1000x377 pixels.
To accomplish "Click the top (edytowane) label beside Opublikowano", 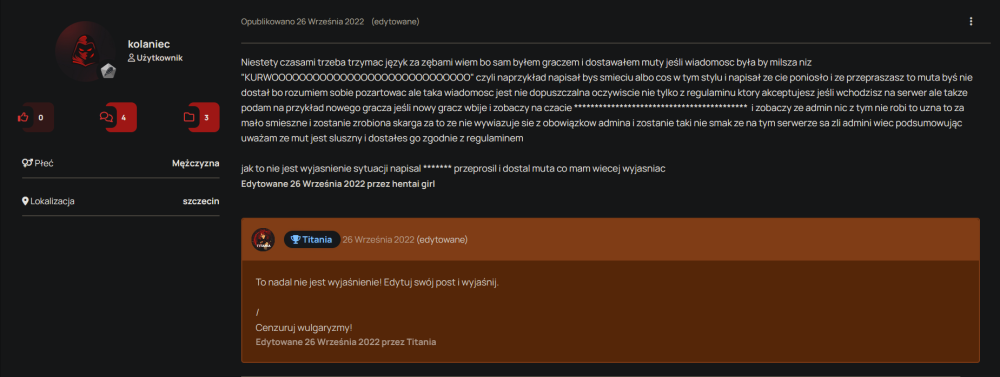I will click(x=395, y=22).
